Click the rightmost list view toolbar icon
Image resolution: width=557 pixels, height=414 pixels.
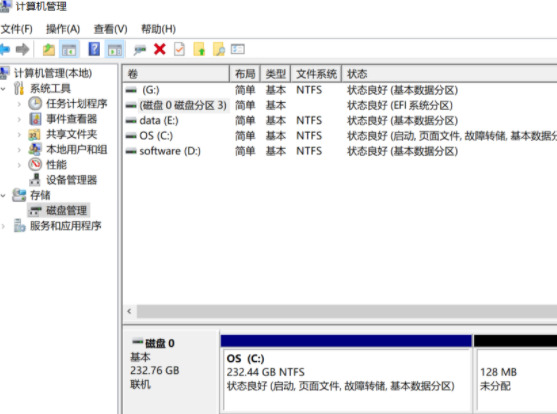click(x=238, y=49)
